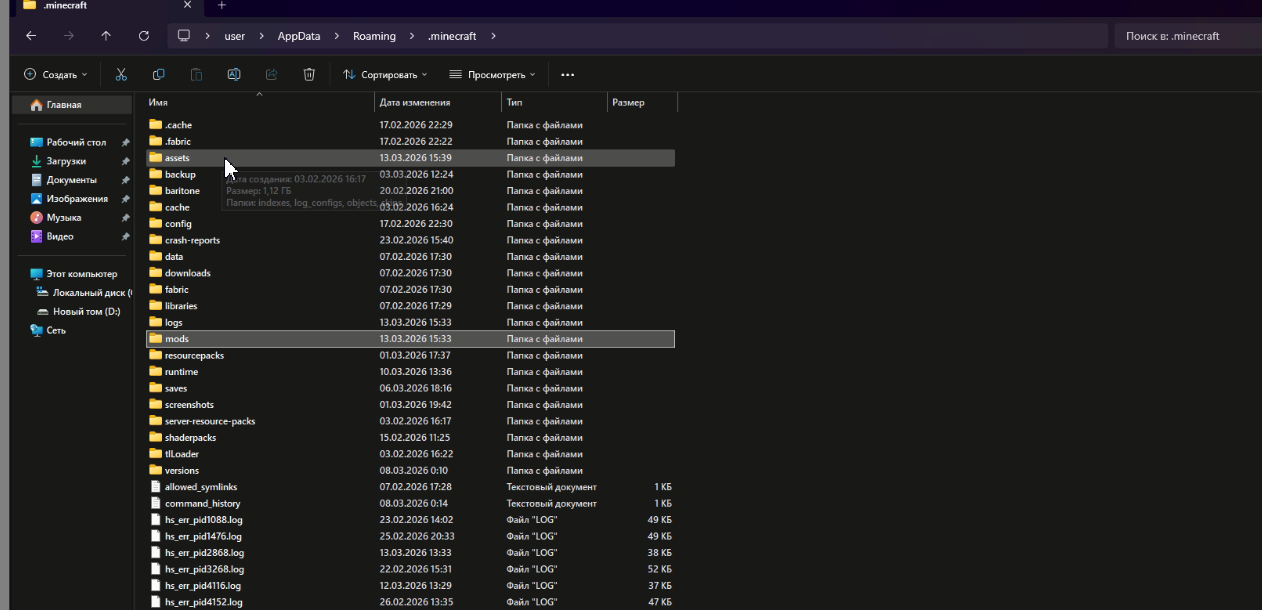Open the Создать dropdown menu
This screenshot has width=1262, height=610.
[x=56, y=74]
